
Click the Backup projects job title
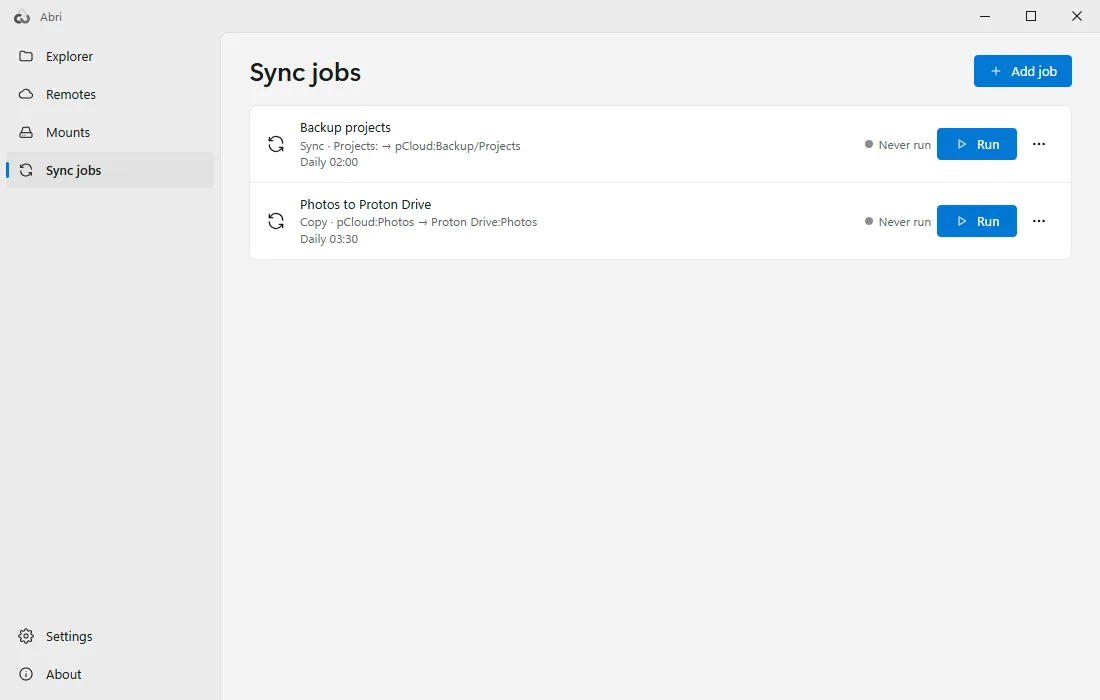tap(345, 128)
